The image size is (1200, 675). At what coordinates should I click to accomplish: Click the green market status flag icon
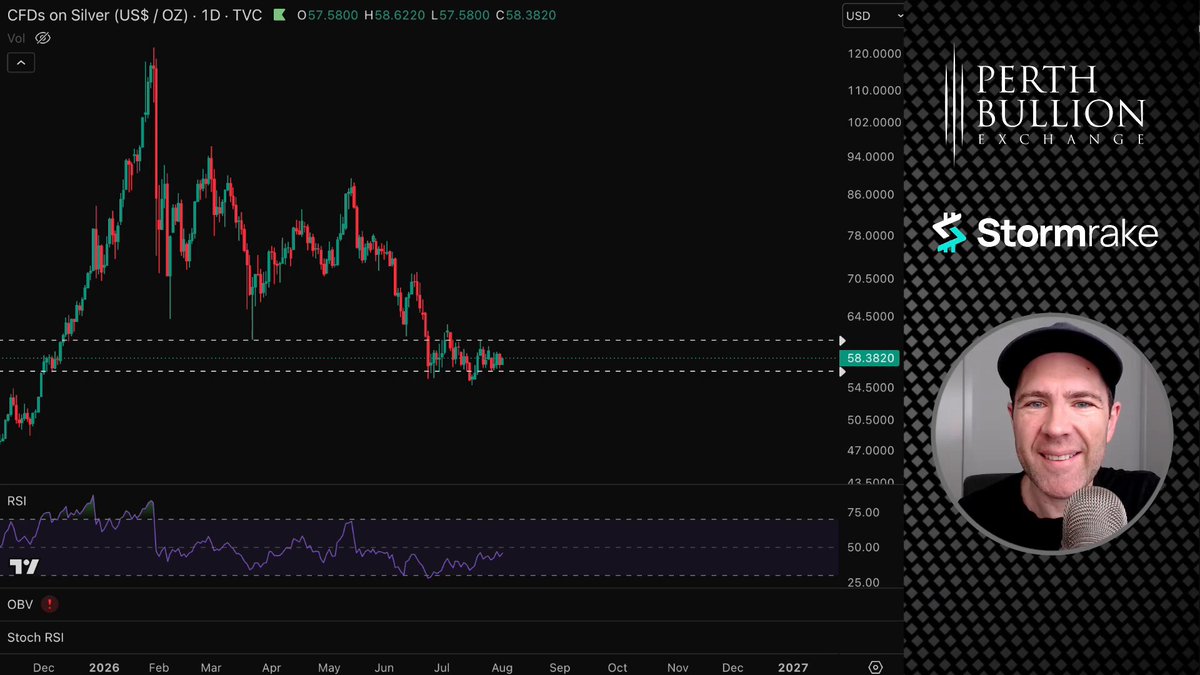coord(278,15)
